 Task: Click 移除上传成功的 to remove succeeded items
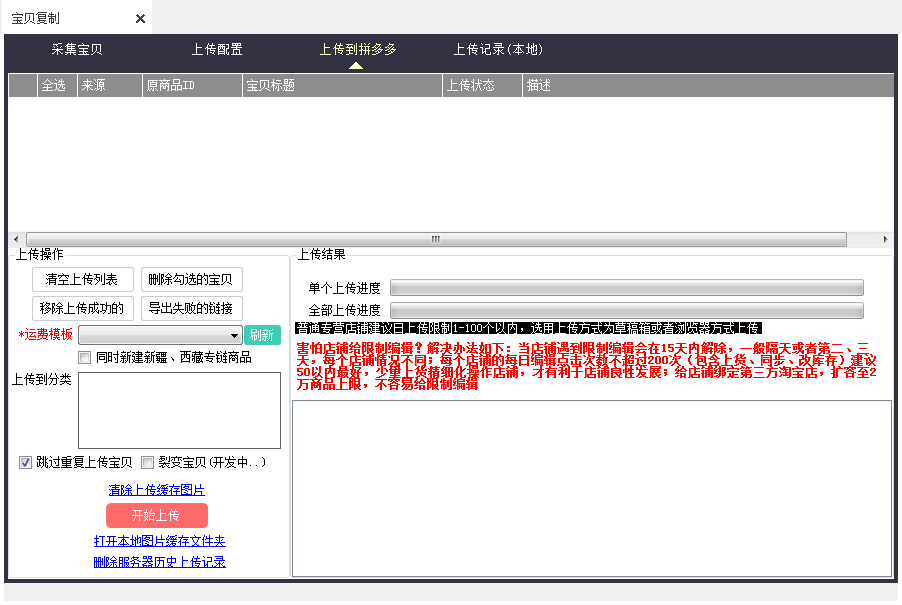coord(83,308)
